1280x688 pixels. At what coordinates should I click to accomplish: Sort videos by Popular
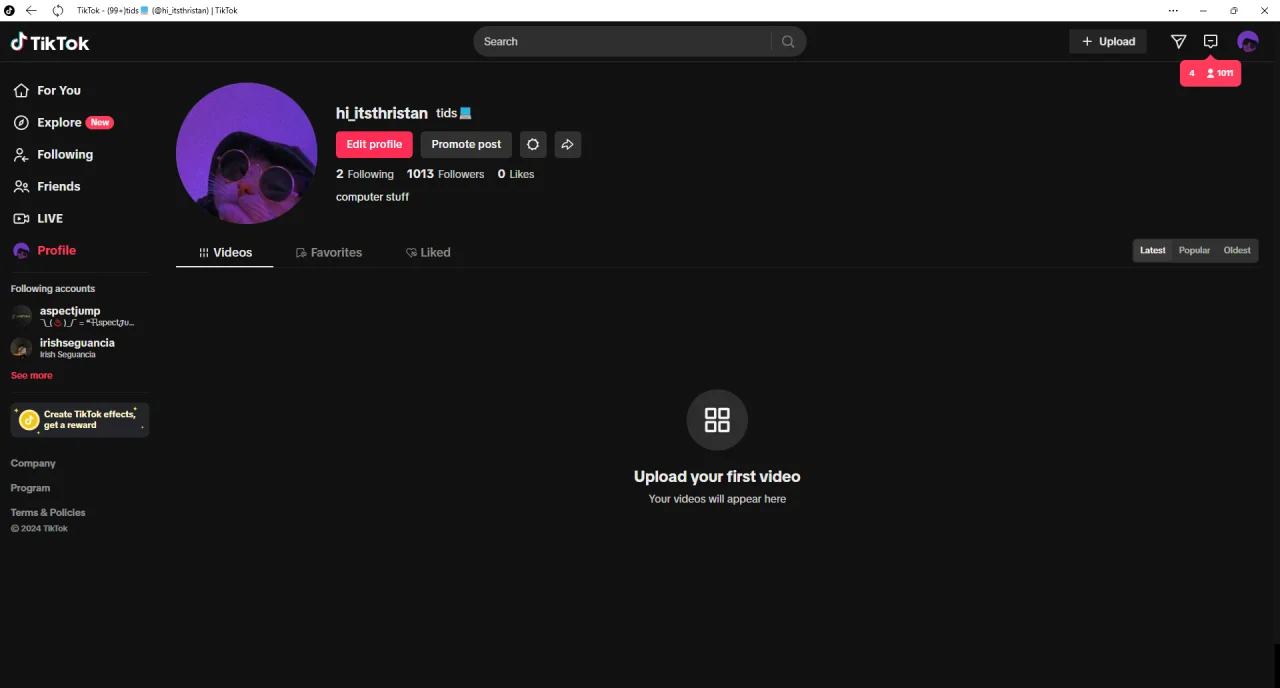pyautogui.click(x=1194, y=250)
